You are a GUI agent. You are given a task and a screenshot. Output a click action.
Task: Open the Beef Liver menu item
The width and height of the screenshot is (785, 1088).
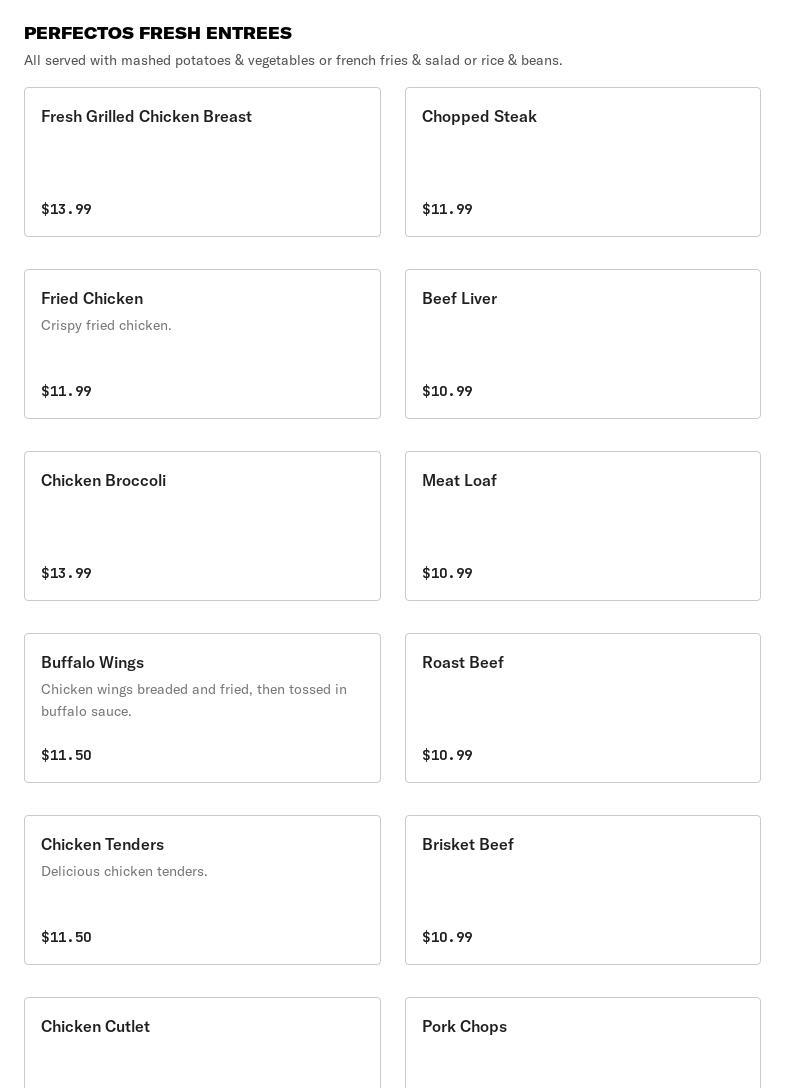582,343
